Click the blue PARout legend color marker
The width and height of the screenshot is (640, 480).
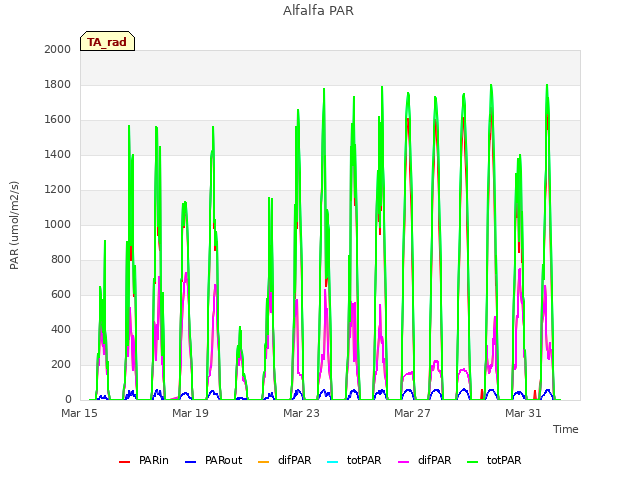click(191, 462)
